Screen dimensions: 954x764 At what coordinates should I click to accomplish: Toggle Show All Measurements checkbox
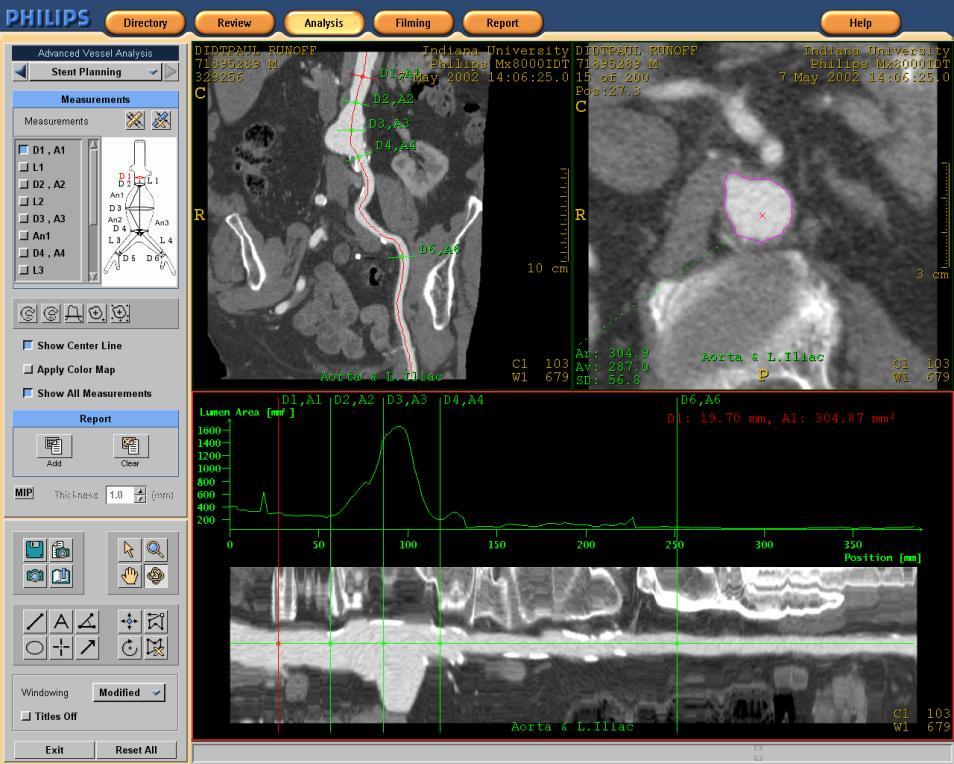tap(27, 393)
